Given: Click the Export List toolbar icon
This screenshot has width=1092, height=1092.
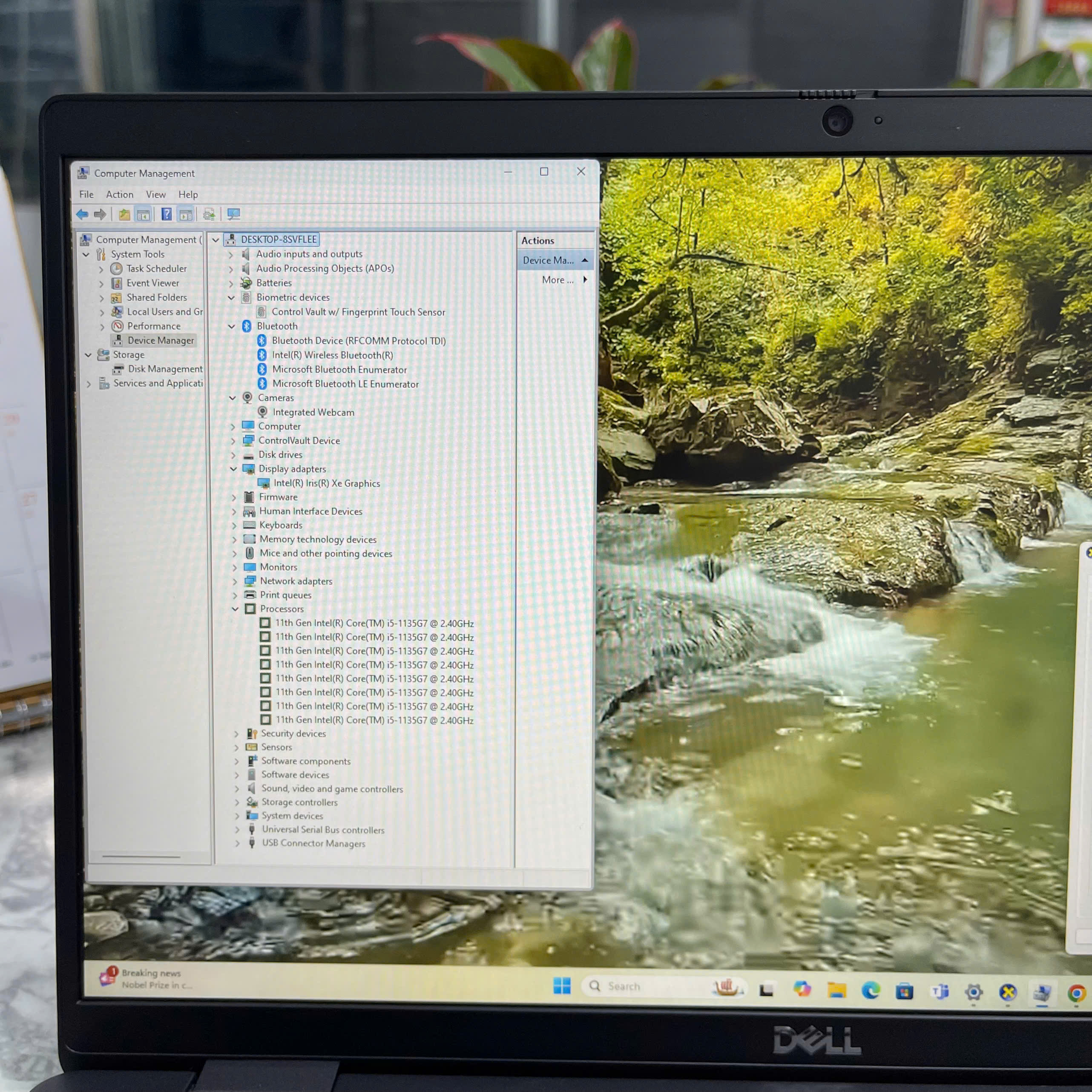Looking at the screenshot, I should pos(209,215).
